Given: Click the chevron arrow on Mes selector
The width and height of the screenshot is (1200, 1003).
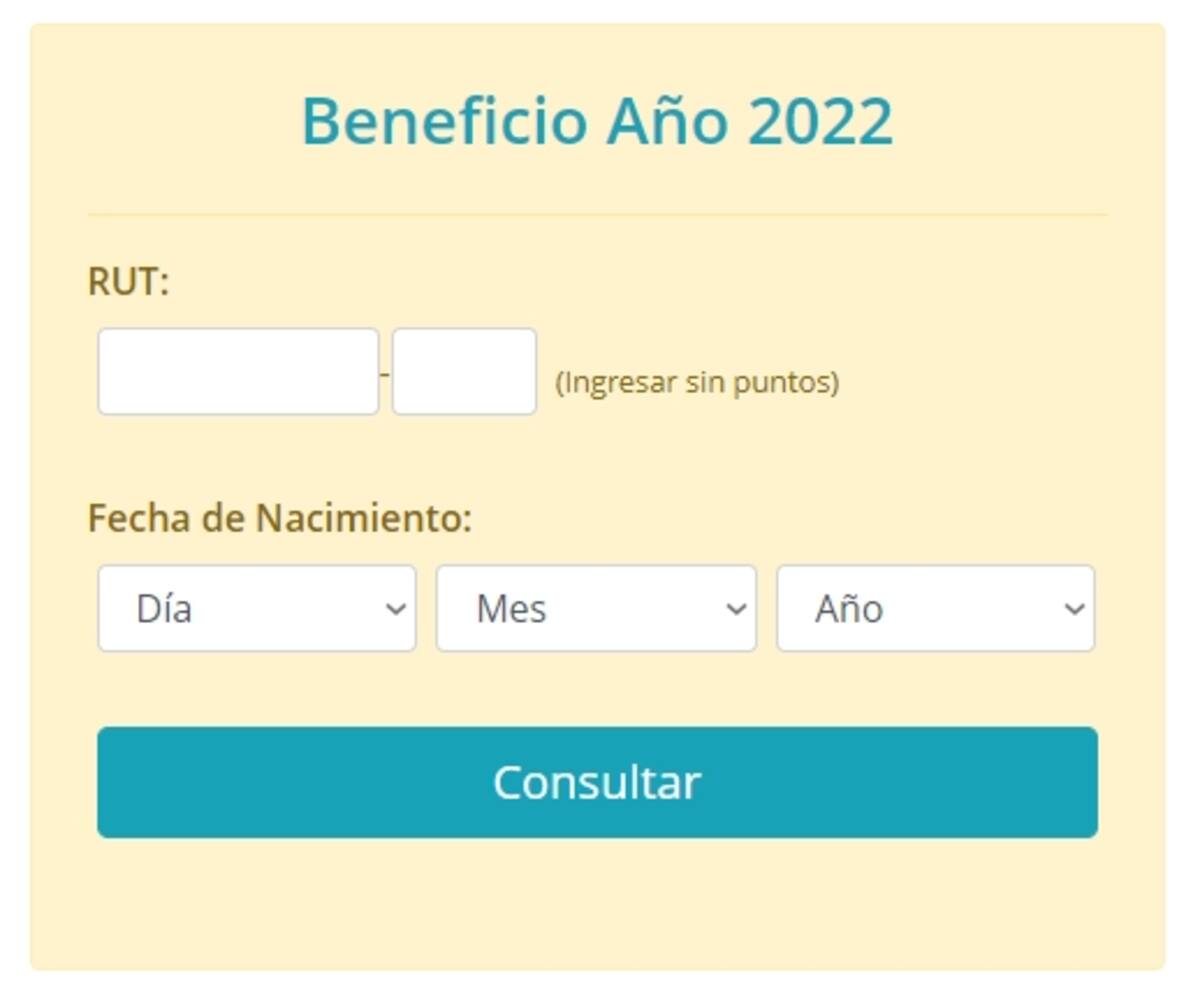Looking at the screenshot, I should pyautogui.click(x=737, y=609).
